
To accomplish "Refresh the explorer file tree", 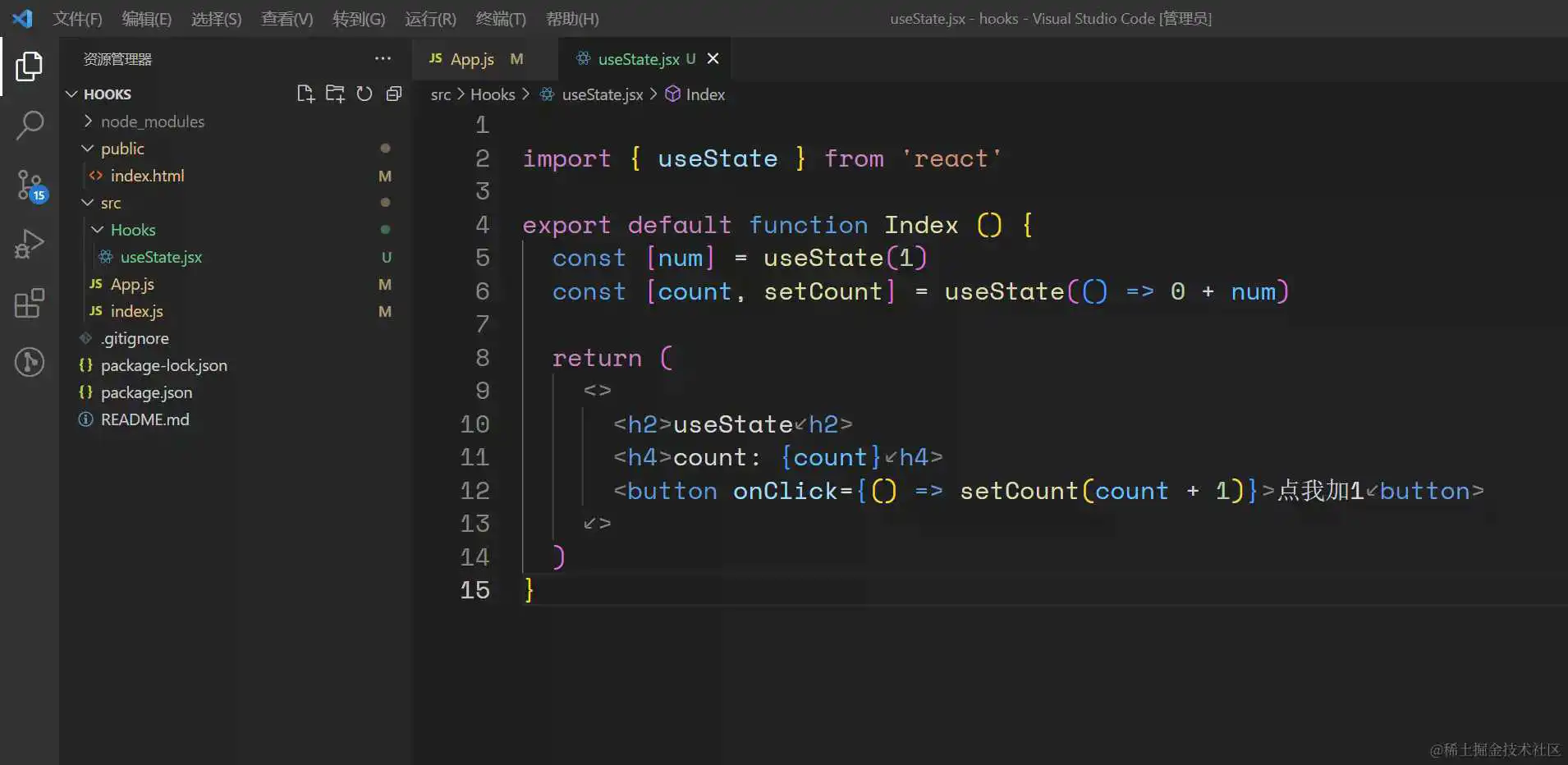I will 364,94.
